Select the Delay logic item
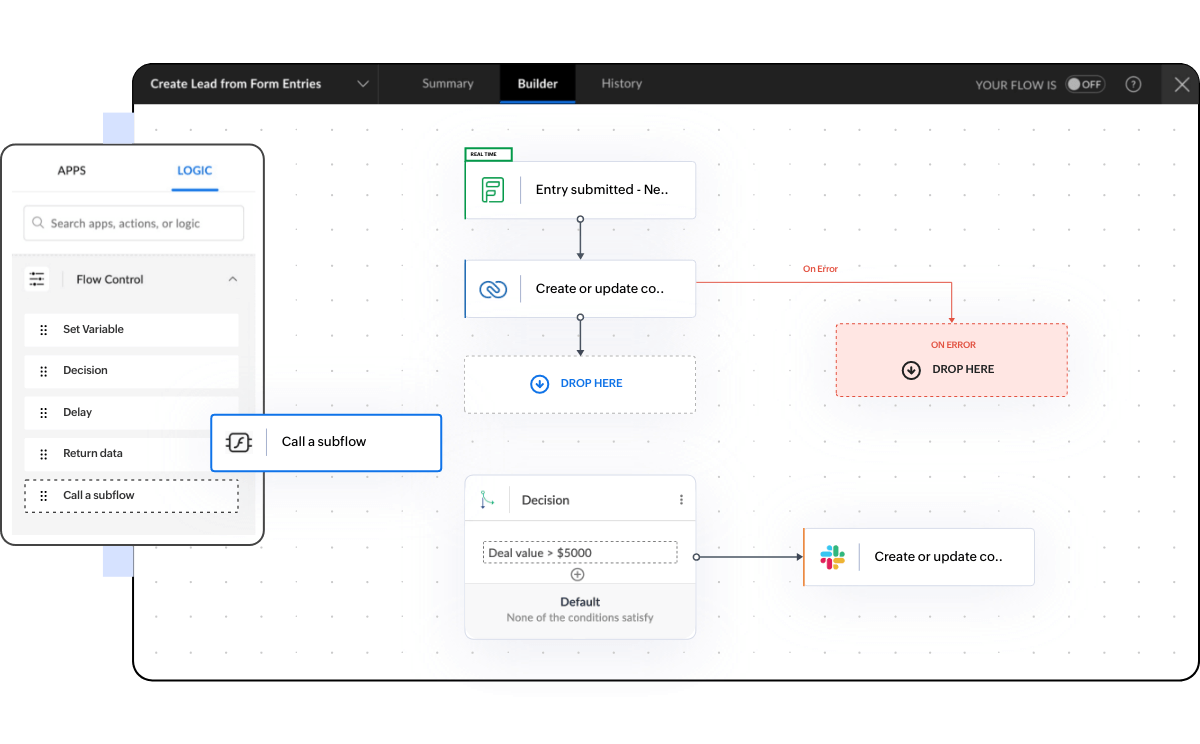The image size is (1200, 744). (131, 412)
